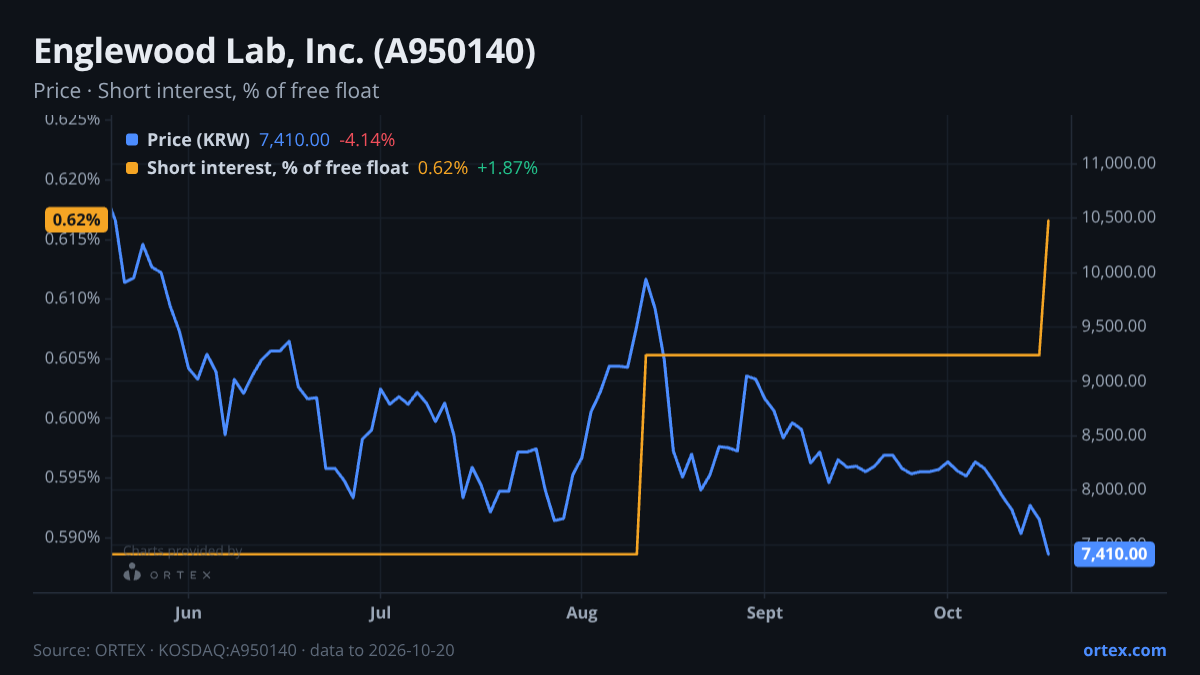Click the orange 0.62% axis badge
Screen dimensions: 1200x675
coord(76,219)
